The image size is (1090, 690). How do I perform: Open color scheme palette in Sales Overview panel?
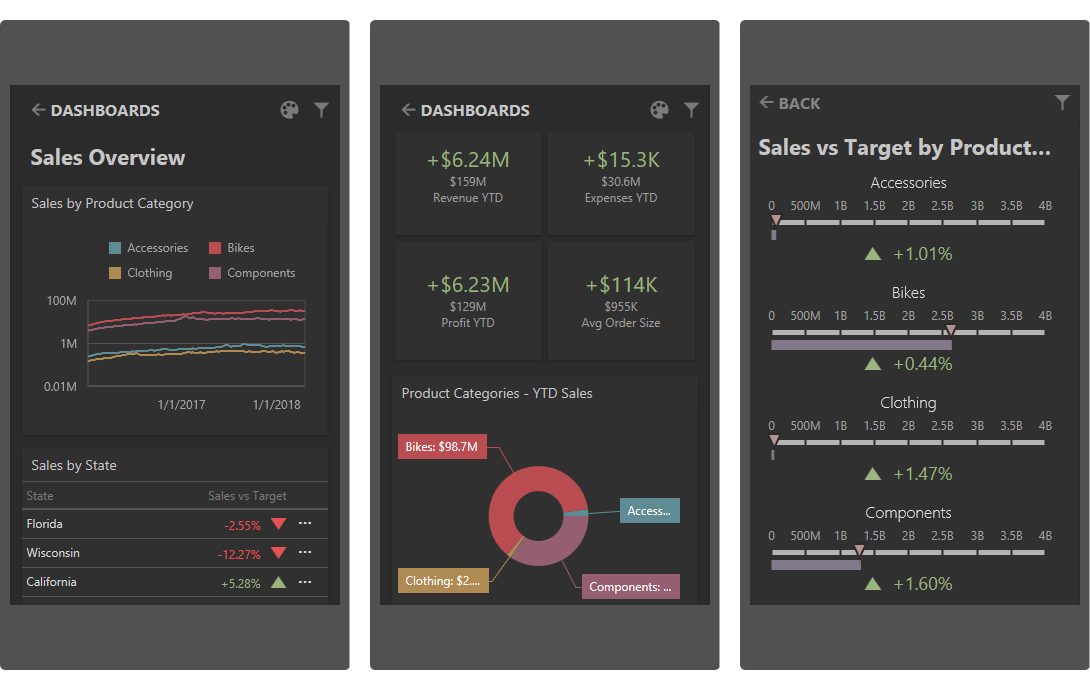click(x=289, y=110)
